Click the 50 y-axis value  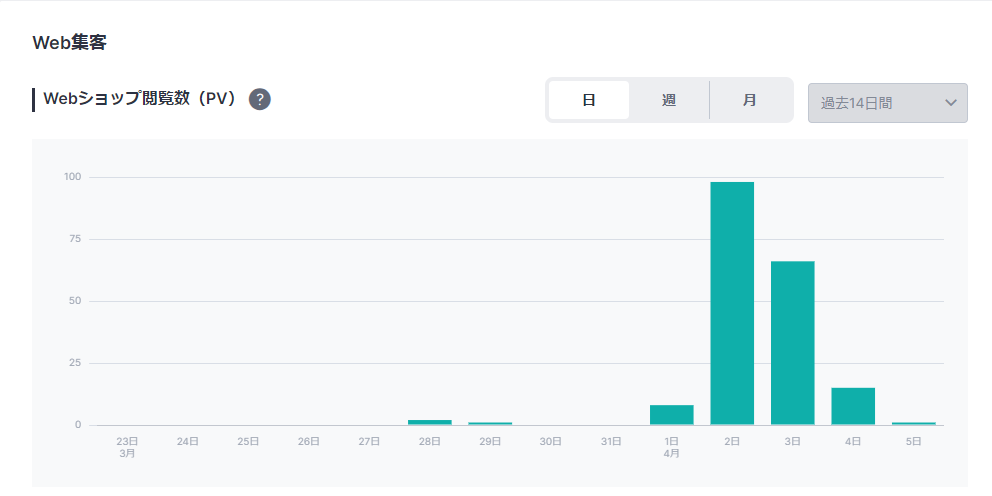[x=75, y=301]
